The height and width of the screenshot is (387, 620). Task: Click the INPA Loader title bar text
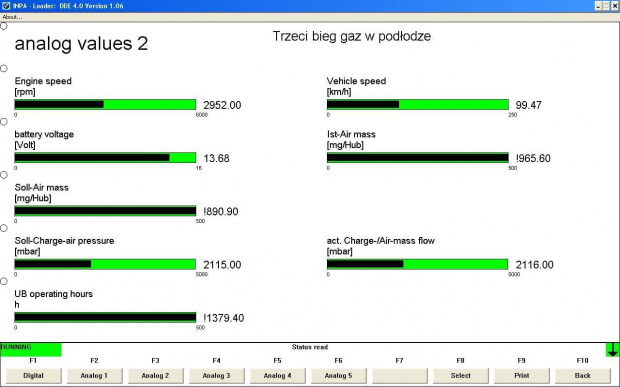(68, 6)
